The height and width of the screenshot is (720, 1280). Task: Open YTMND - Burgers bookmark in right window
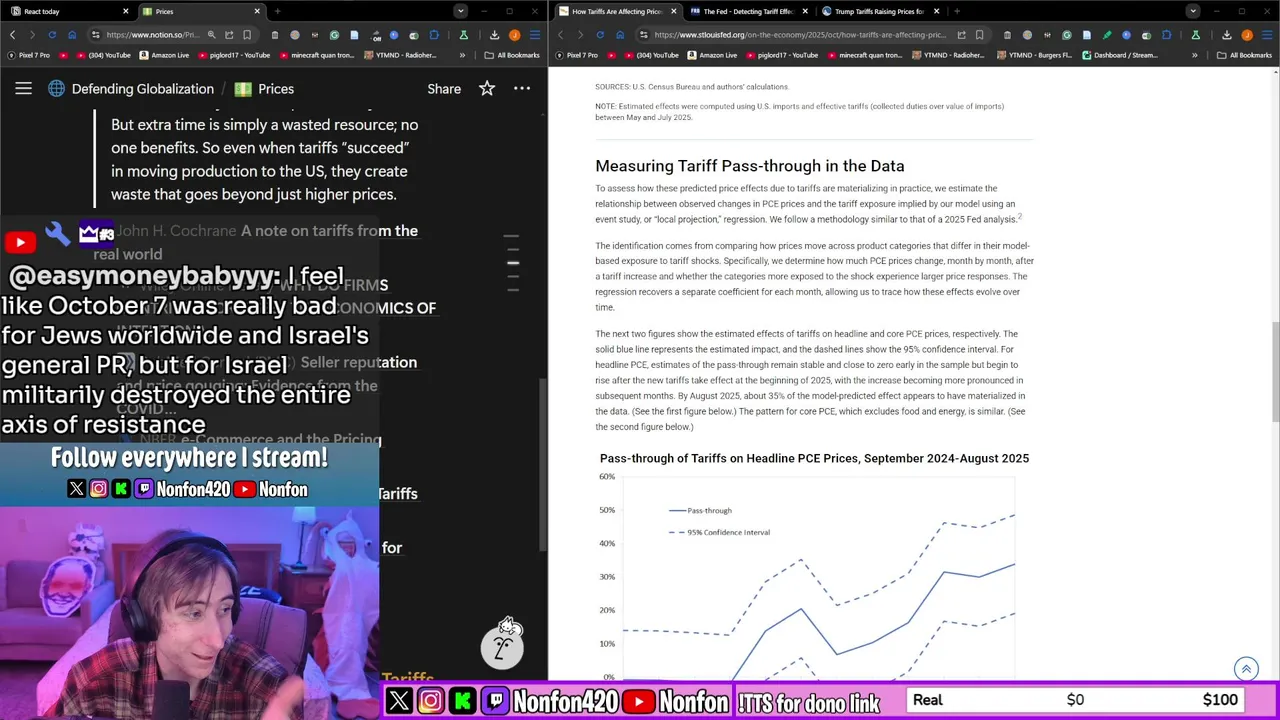(x=1035, y=55)
